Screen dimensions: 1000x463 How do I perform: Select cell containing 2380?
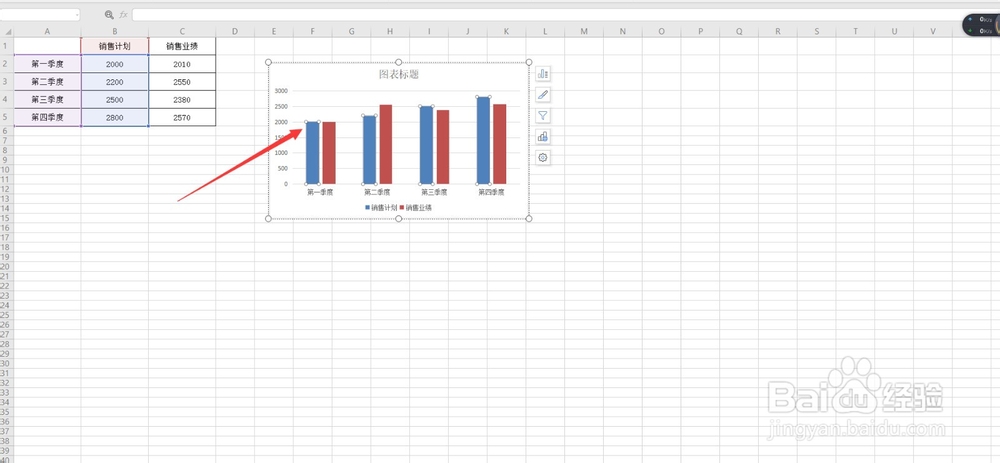pos(182,99)
